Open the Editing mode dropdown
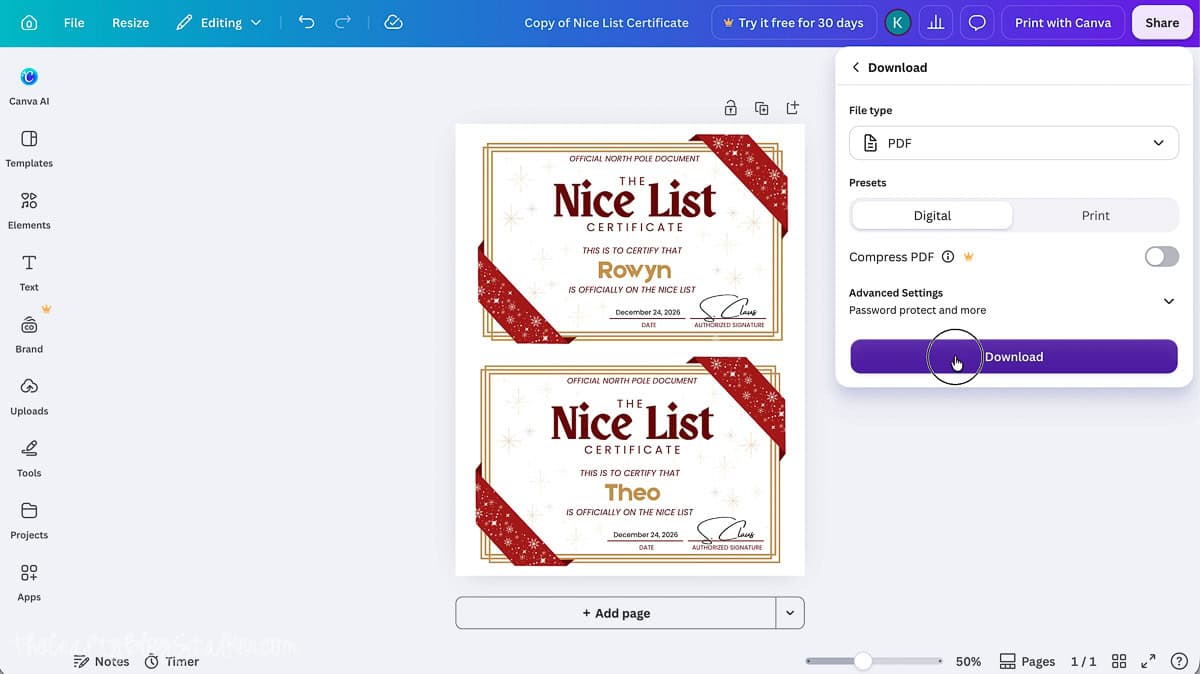The width and height of the screenshot is (1200, 674). tap(219, 22)
